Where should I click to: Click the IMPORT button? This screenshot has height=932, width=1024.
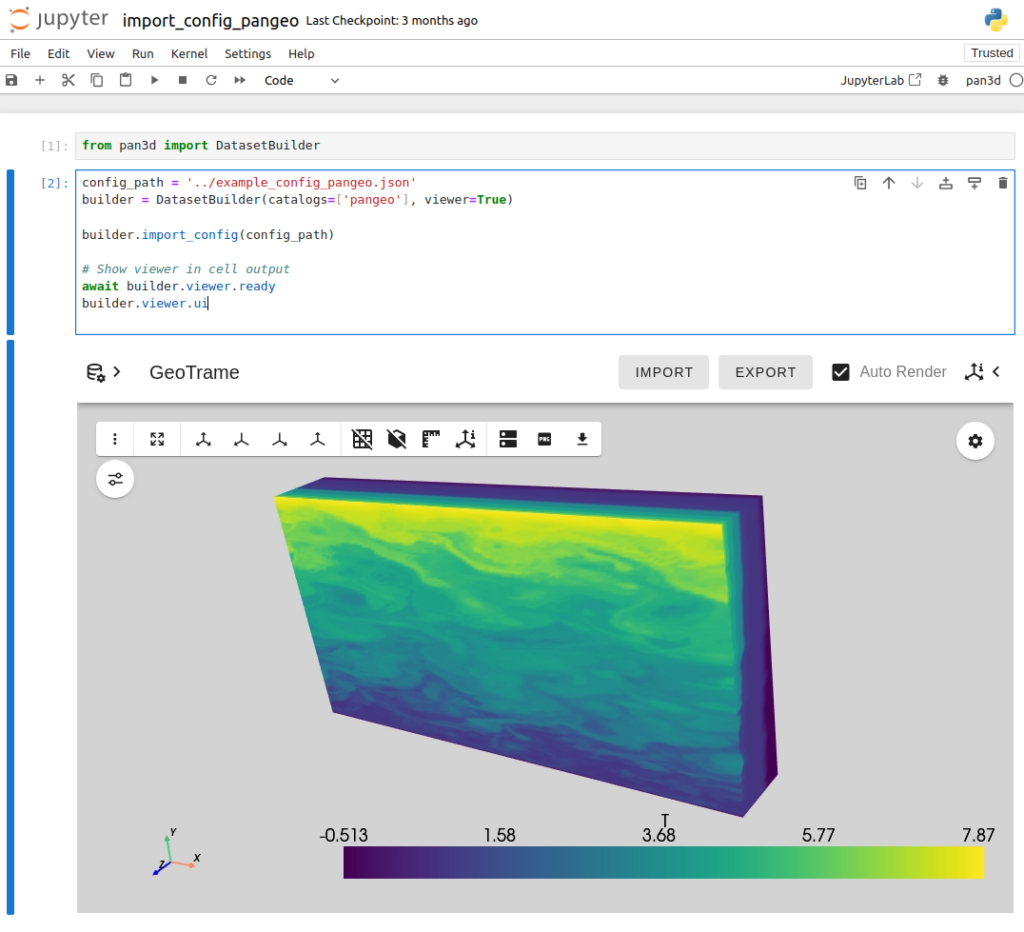tap(663, 371)
